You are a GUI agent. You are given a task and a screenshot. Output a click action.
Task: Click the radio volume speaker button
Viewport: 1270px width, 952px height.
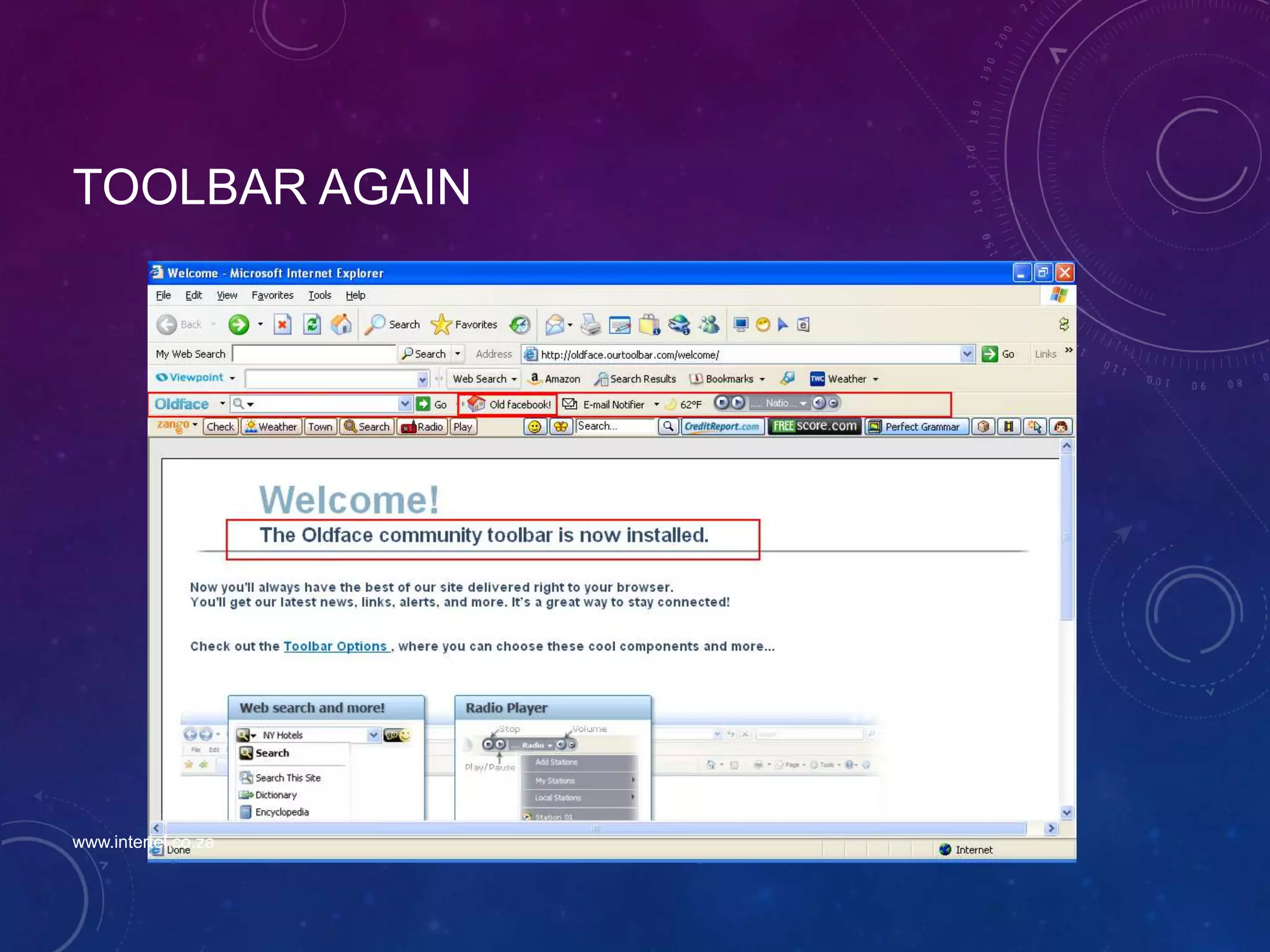coord(819,403)
